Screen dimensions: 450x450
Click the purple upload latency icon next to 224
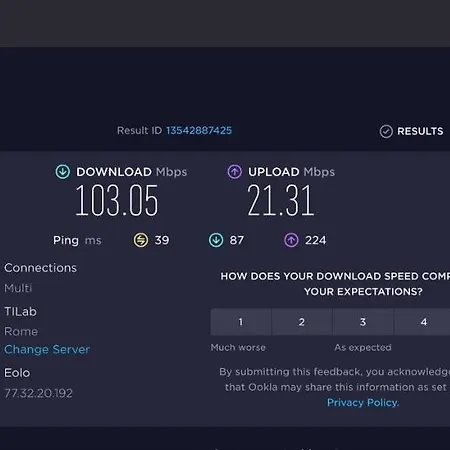click(291, 240)
